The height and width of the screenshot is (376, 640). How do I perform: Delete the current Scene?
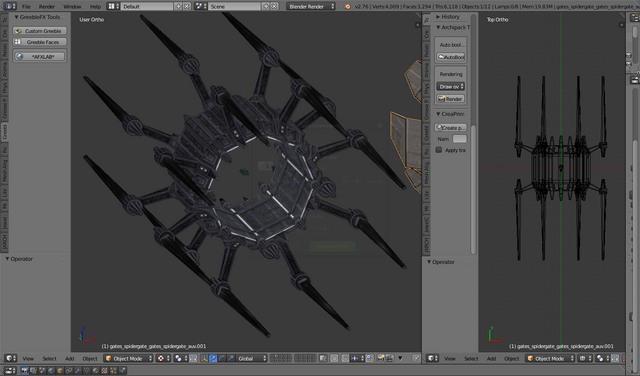[x=274, y=6]
